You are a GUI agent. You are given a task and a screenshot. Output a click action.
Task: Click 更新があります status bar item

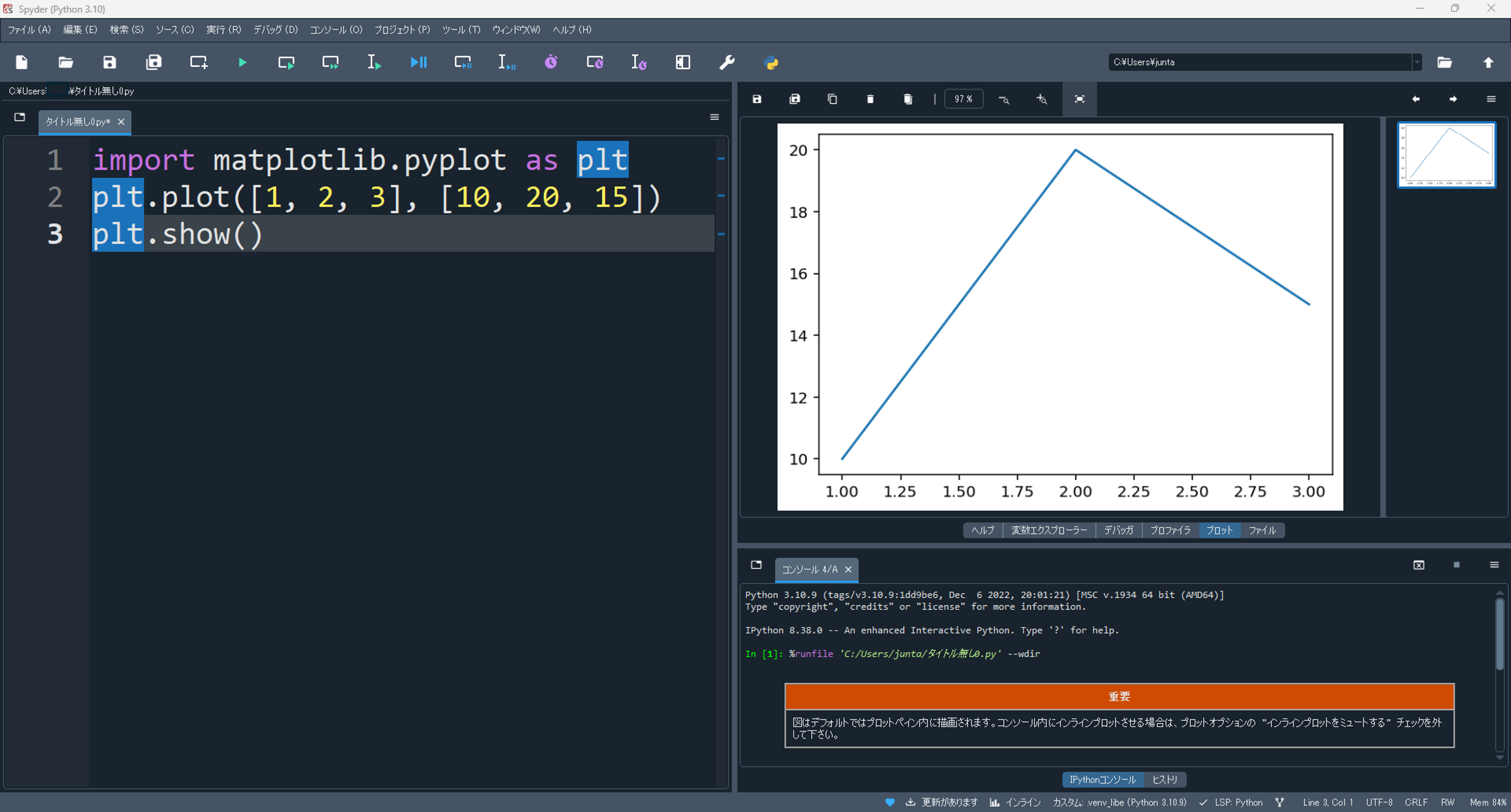click(x=942, y=802)
